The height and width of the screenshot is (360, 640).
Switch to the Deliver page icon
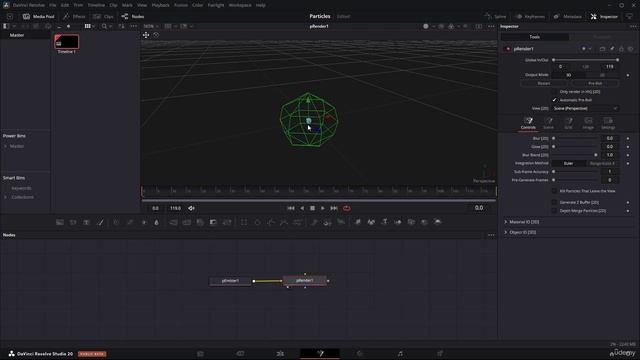click(440, 353)
